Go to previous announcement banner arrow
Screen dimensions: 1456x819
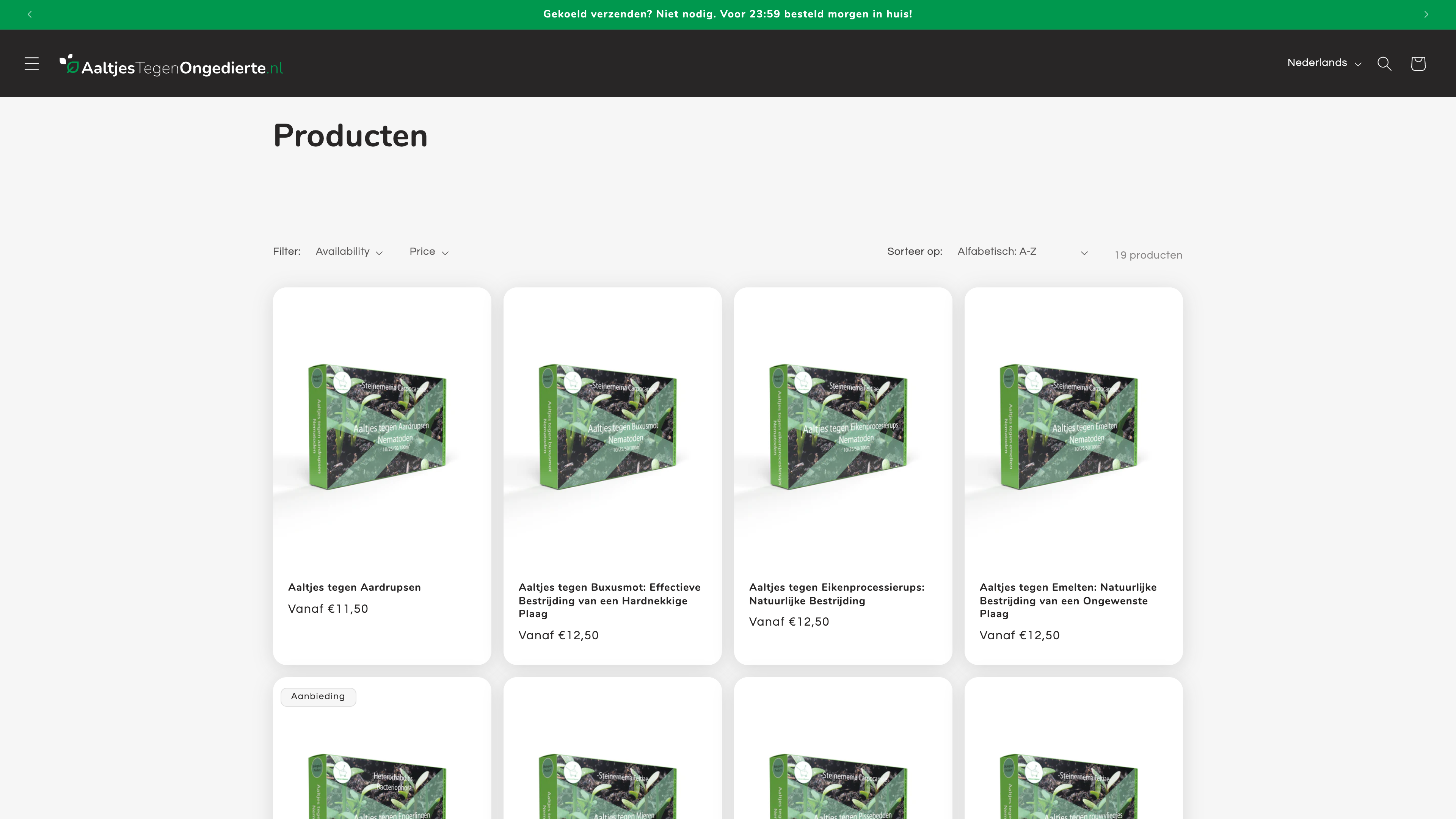coord(30,14)
